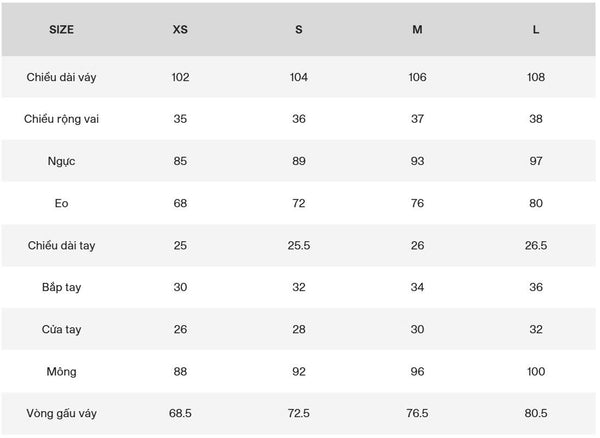Select the Ngực row label
The width and height of the screenshot is (600, 438).
point(61,161)
